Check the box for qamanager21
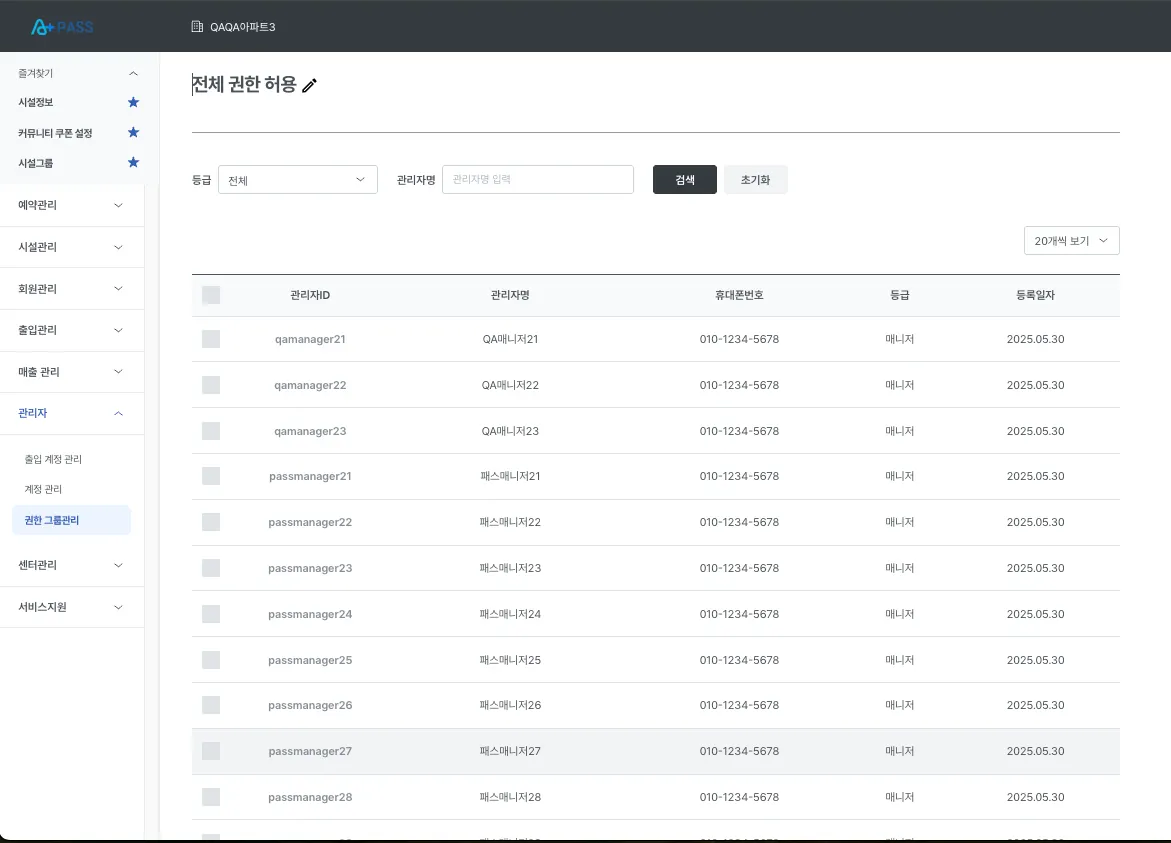1171x843 pixels. (x=211, y=339)
